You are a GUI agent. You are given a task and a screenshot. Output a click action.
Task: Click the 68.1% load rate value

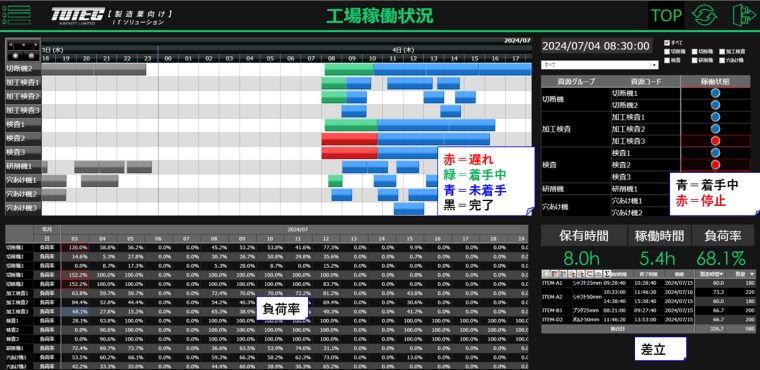pos(722,259)
